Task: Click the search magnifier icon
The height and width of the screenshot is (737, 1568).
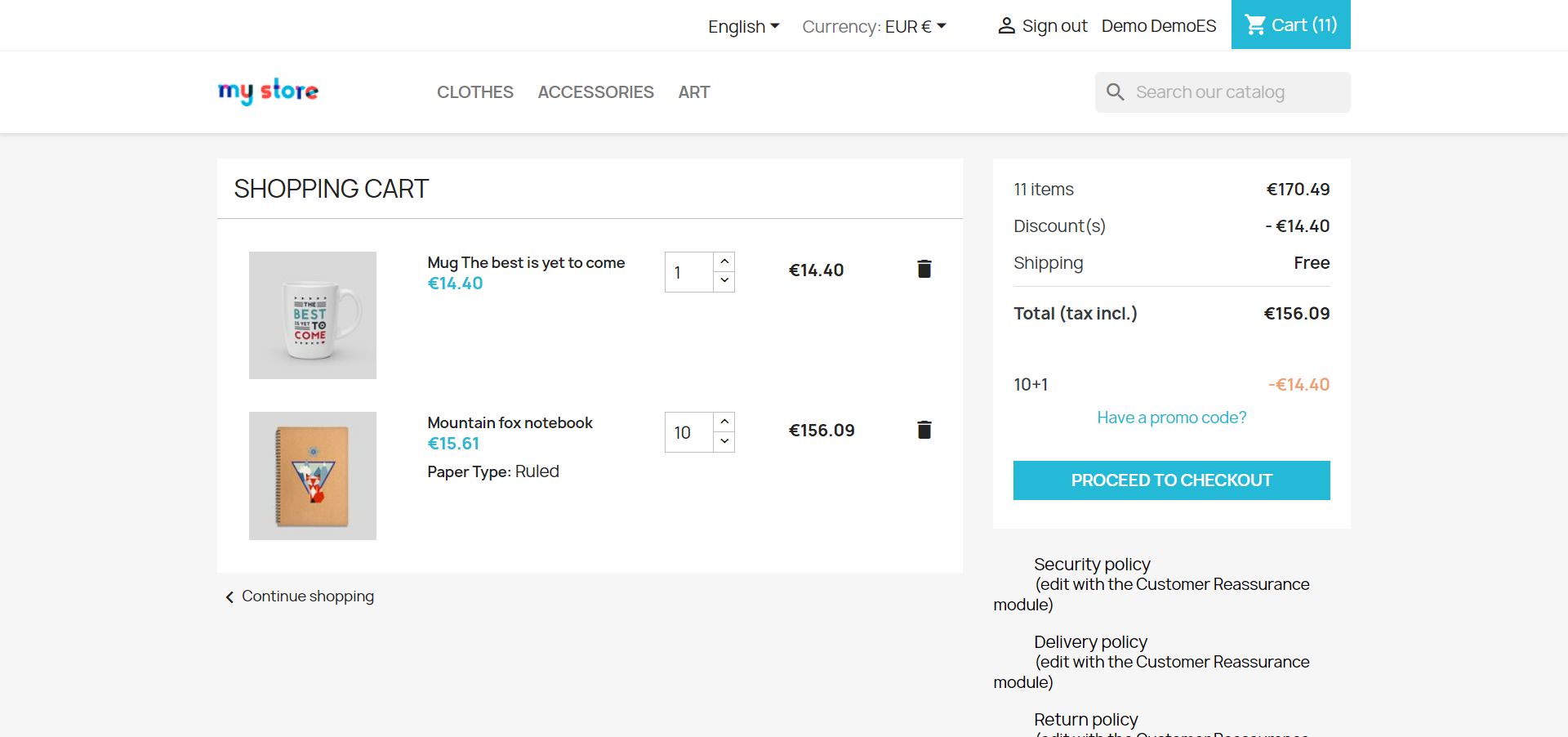Action: coord(1115,92)
